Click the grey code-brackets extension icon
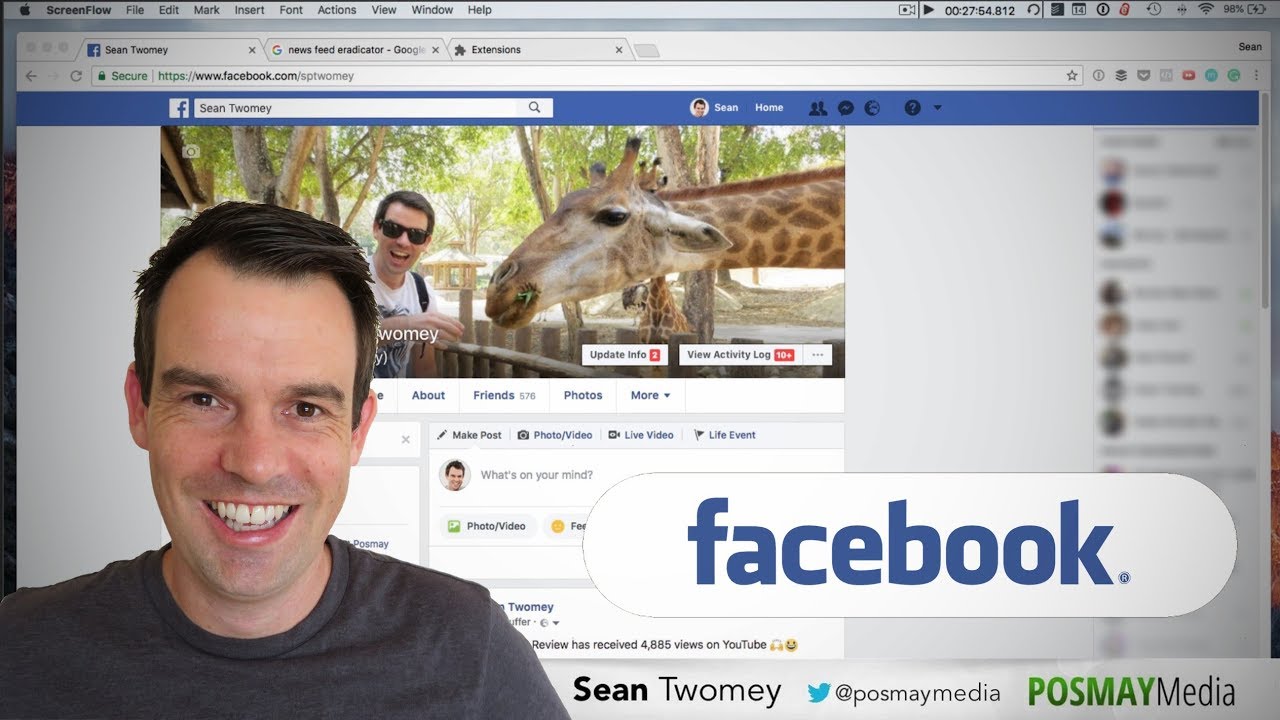Screen dimensions: 1280x720 coord(1166,76)
